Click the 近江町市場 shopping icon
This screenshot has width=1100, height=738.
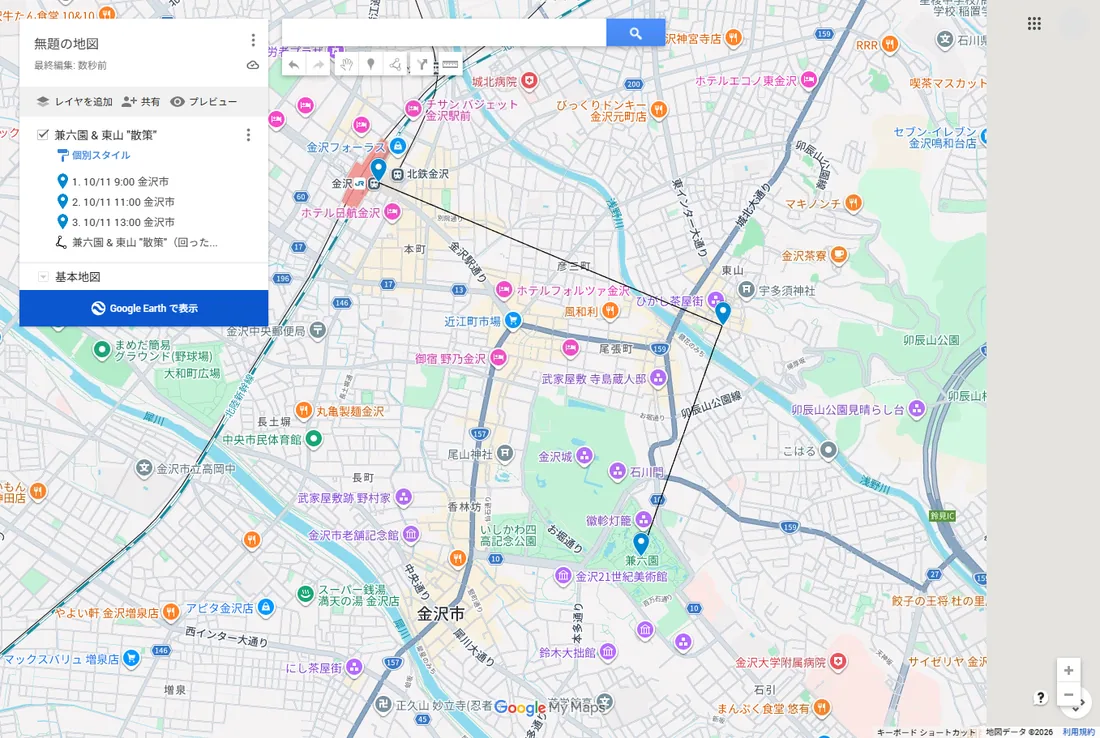pyautogui.click(x=513, y=321)
